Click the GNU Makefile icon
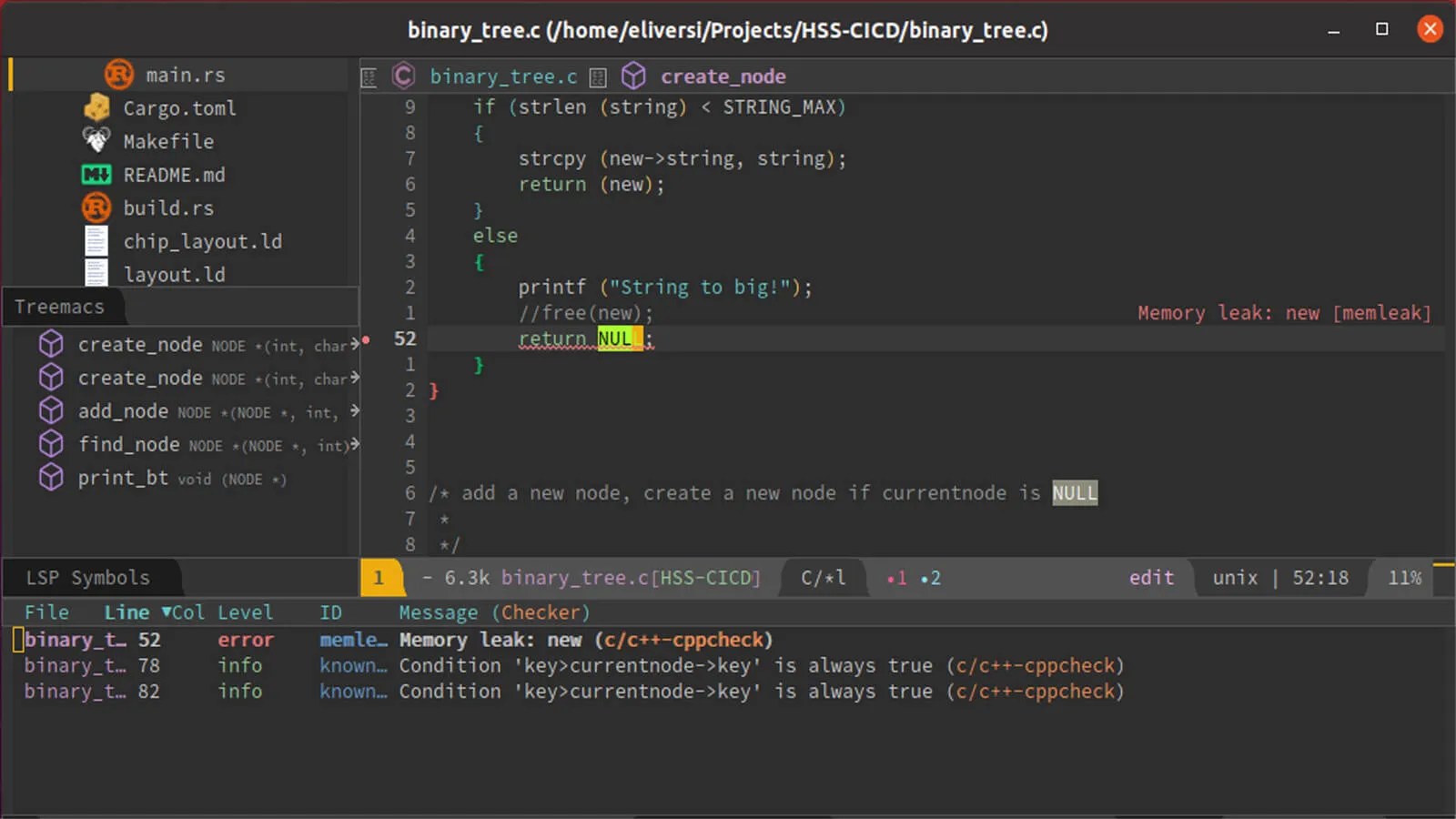This screenshot has height=819, width=1456. [x=96, y=141]
